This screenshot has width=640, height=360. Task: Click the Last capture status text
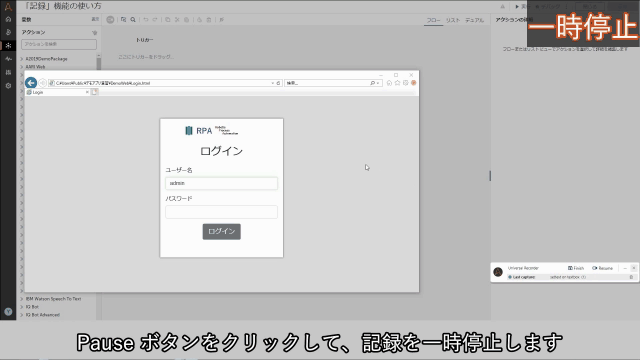524,277
